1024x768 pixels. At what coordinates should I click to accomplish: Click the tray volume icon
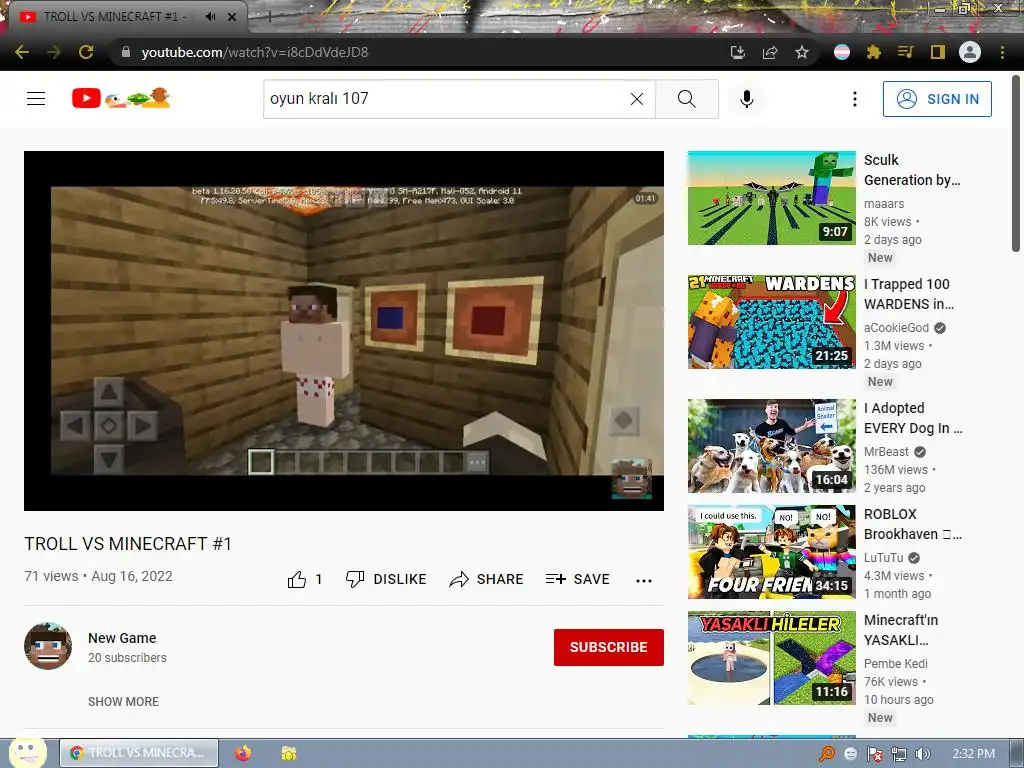922,754
